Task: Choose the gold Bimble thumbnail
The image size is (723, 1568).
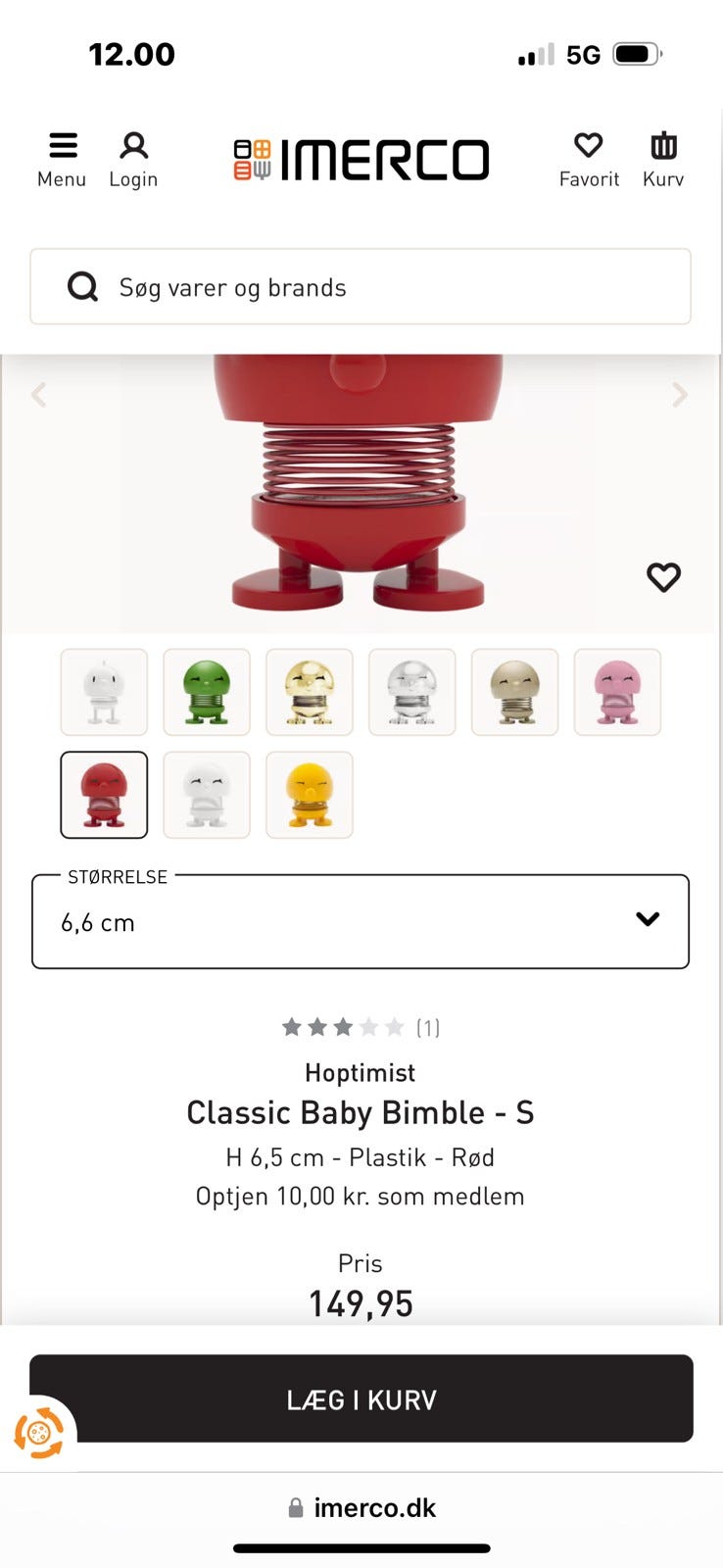Action: coord(310,692)
